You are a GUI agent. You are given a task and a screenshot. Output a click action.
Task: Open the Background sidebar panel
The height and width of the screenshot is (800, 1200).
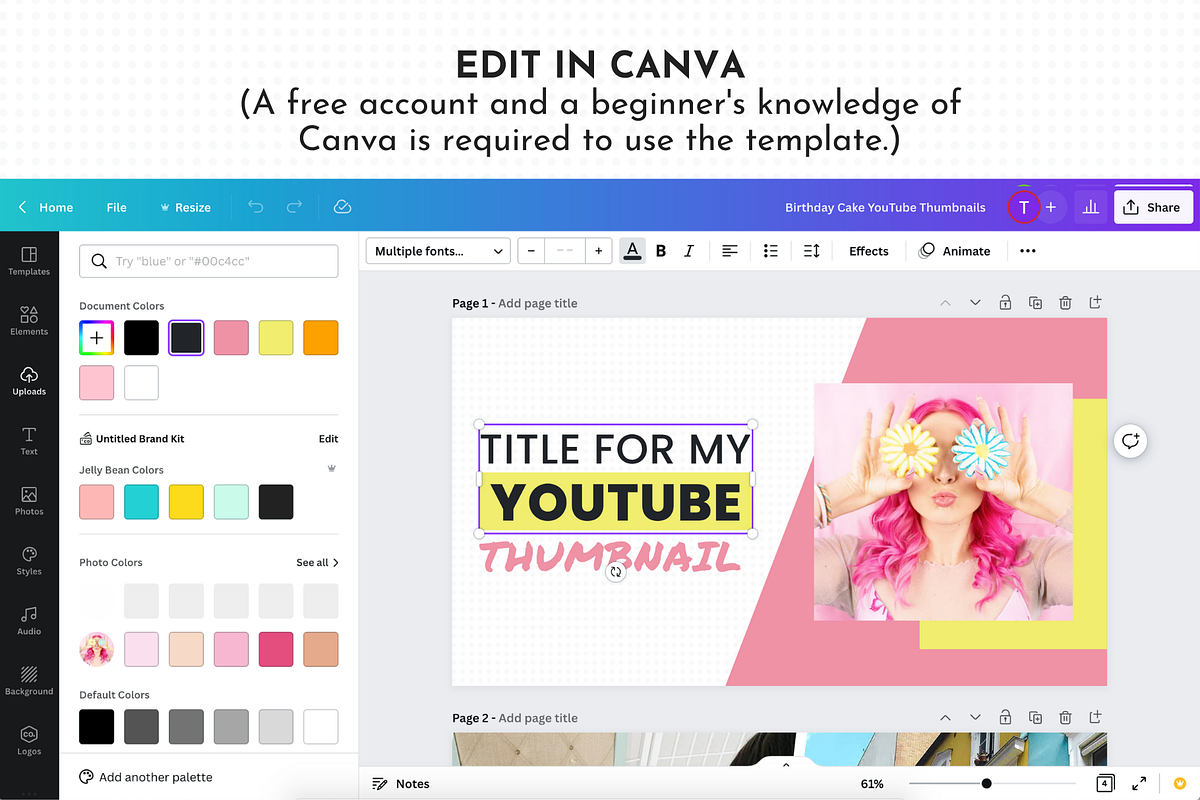(29, 681)
